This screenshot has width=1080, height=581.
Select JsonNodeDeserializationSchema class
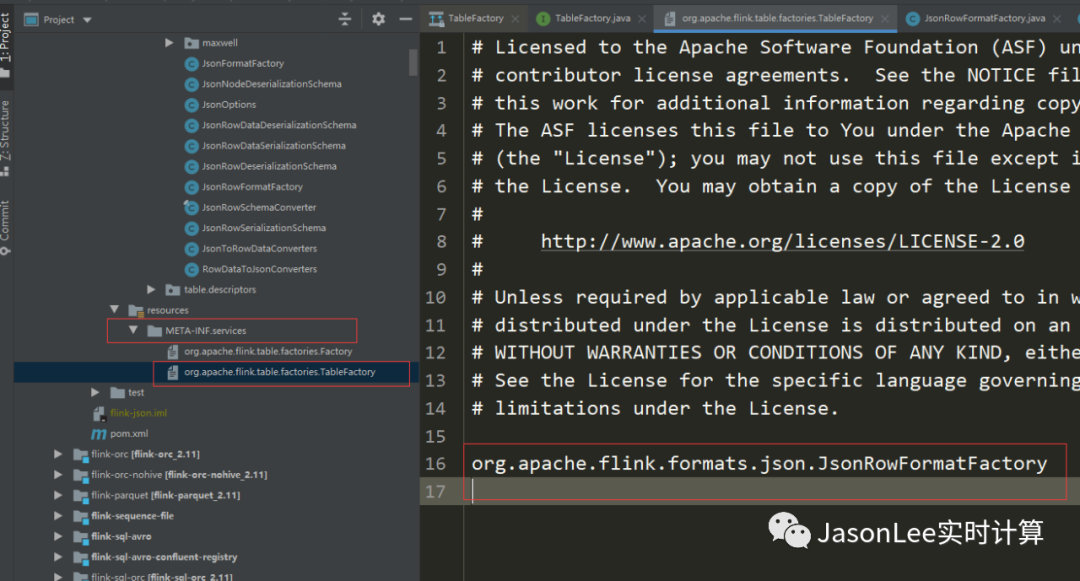271,84
